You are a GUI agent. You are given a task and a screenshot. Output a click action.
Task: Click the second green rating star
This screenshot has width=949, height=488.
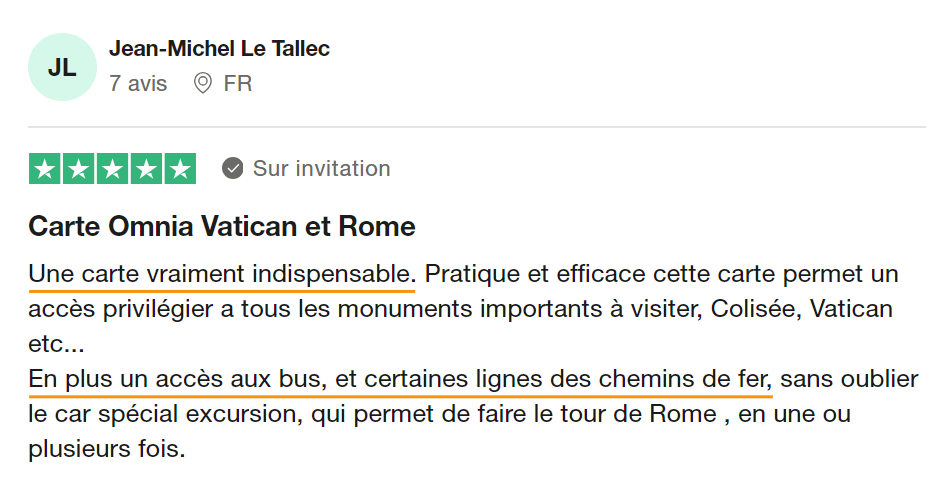(79, 169)
